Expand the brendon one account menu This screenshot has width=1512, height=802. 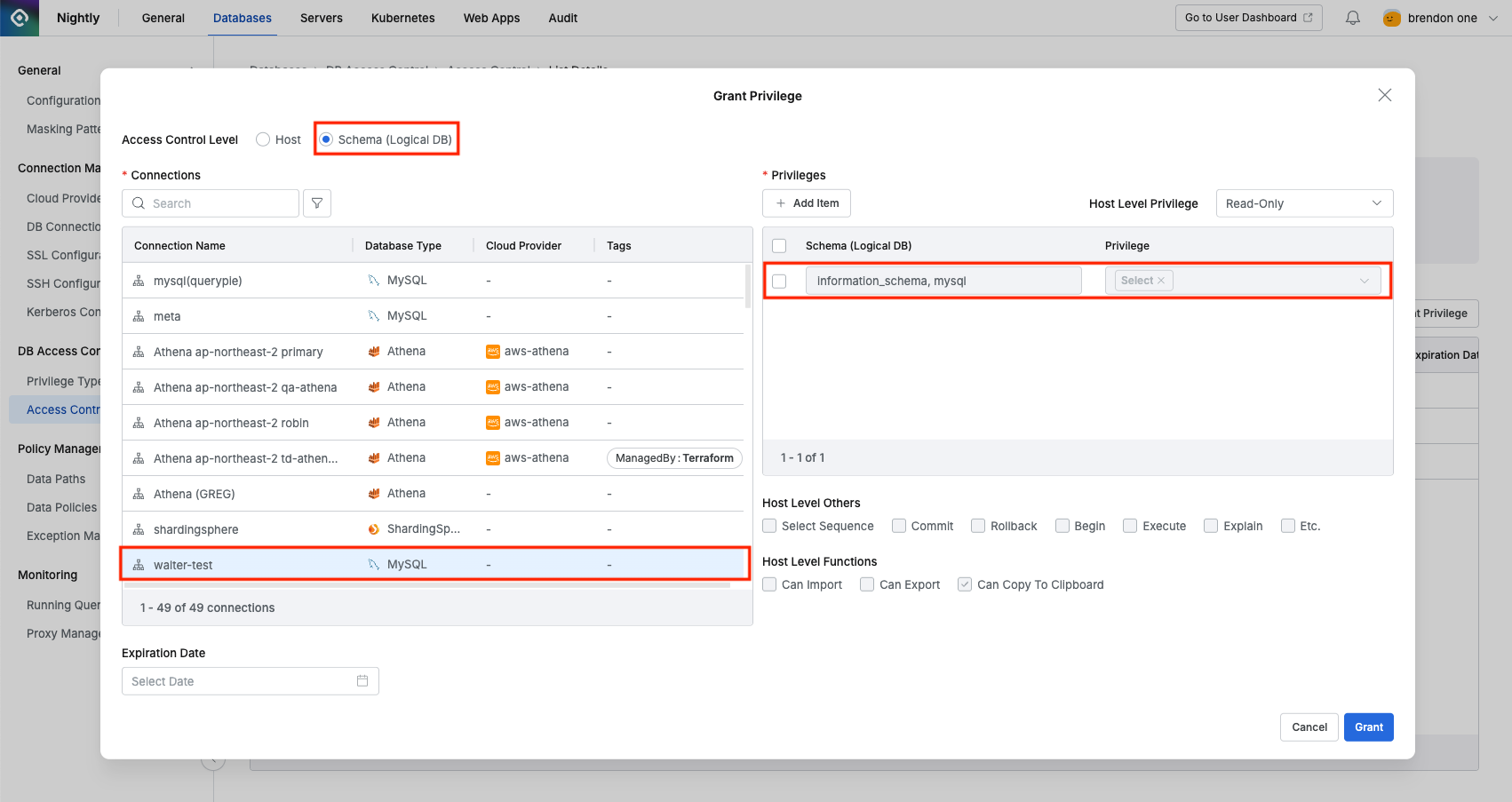click(x=1492, y=18)
